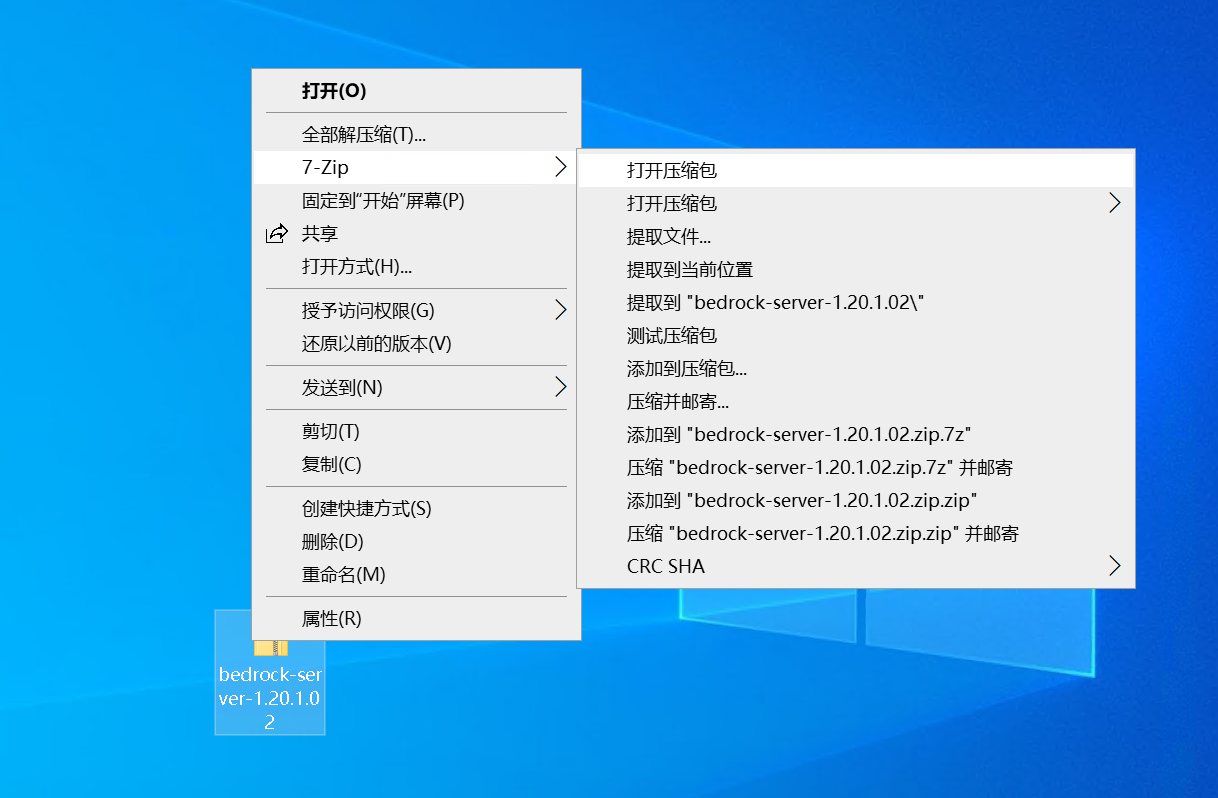Pin file via 固定到"开始"屏幕(P)
This screenshot has height=798, width=1218.
(383, 201)
